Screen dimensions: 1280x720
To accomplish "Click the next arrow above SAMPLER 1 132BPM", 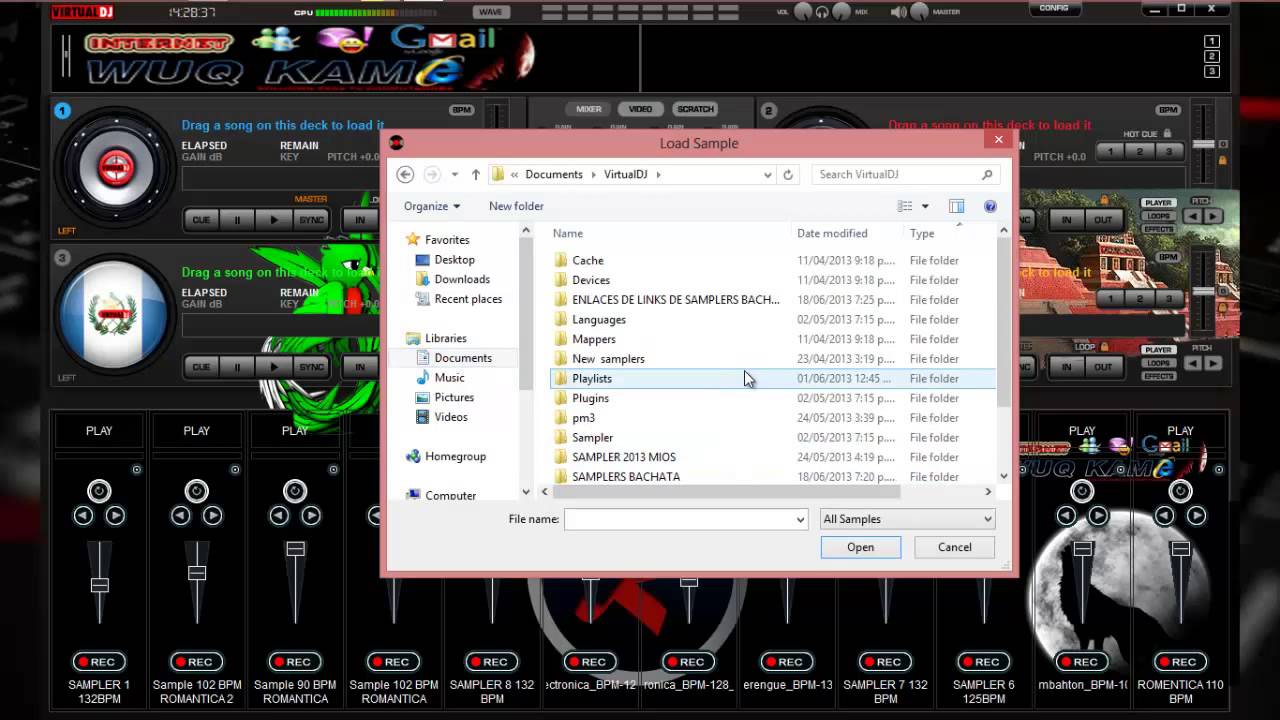I will pyautogui.click(x=115, y=516).
